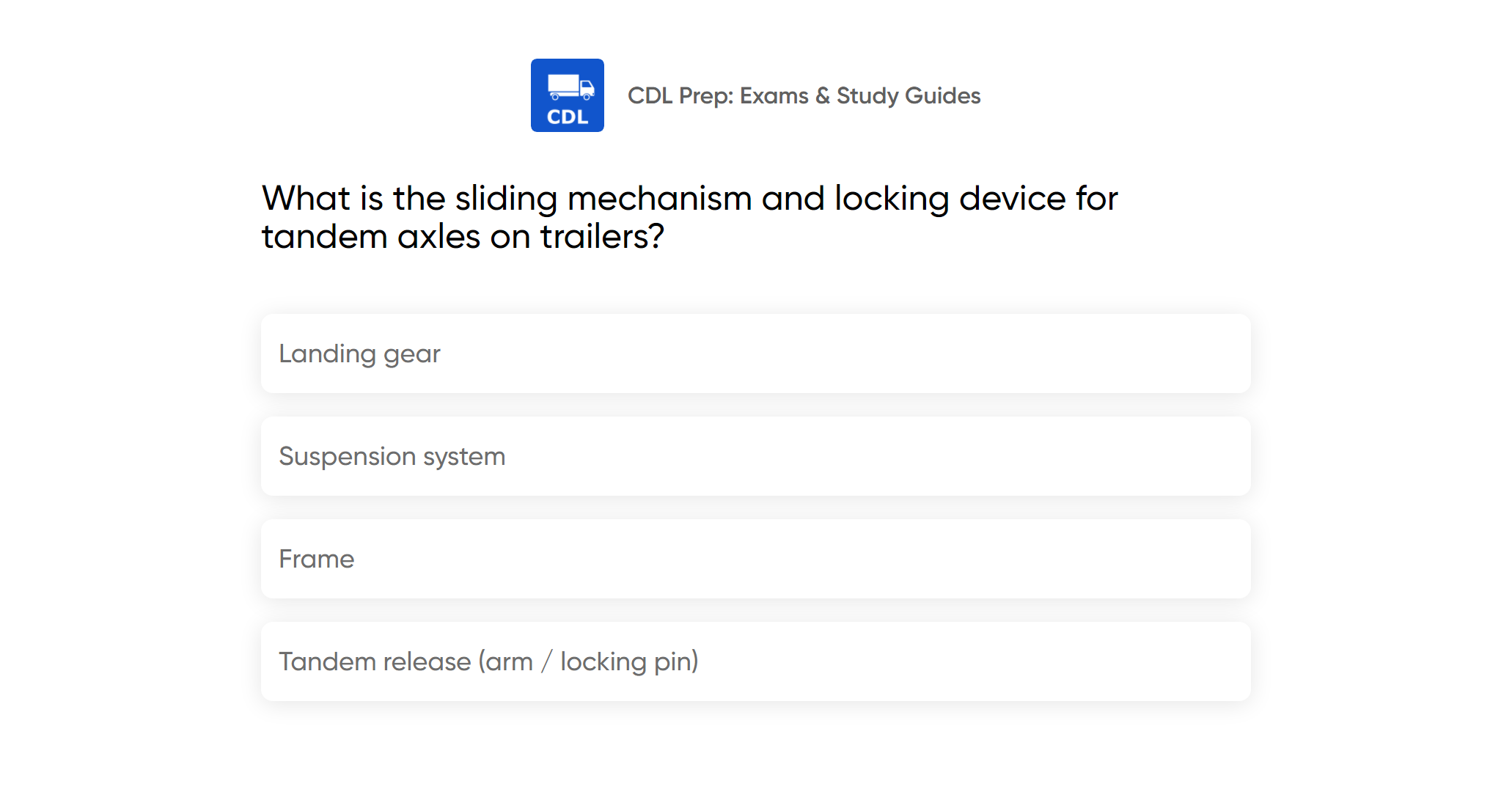The width and height of the screenshot is (1512, 792).
Task: Click the blue CDL truck logo icon
Action: coord(567,95)
